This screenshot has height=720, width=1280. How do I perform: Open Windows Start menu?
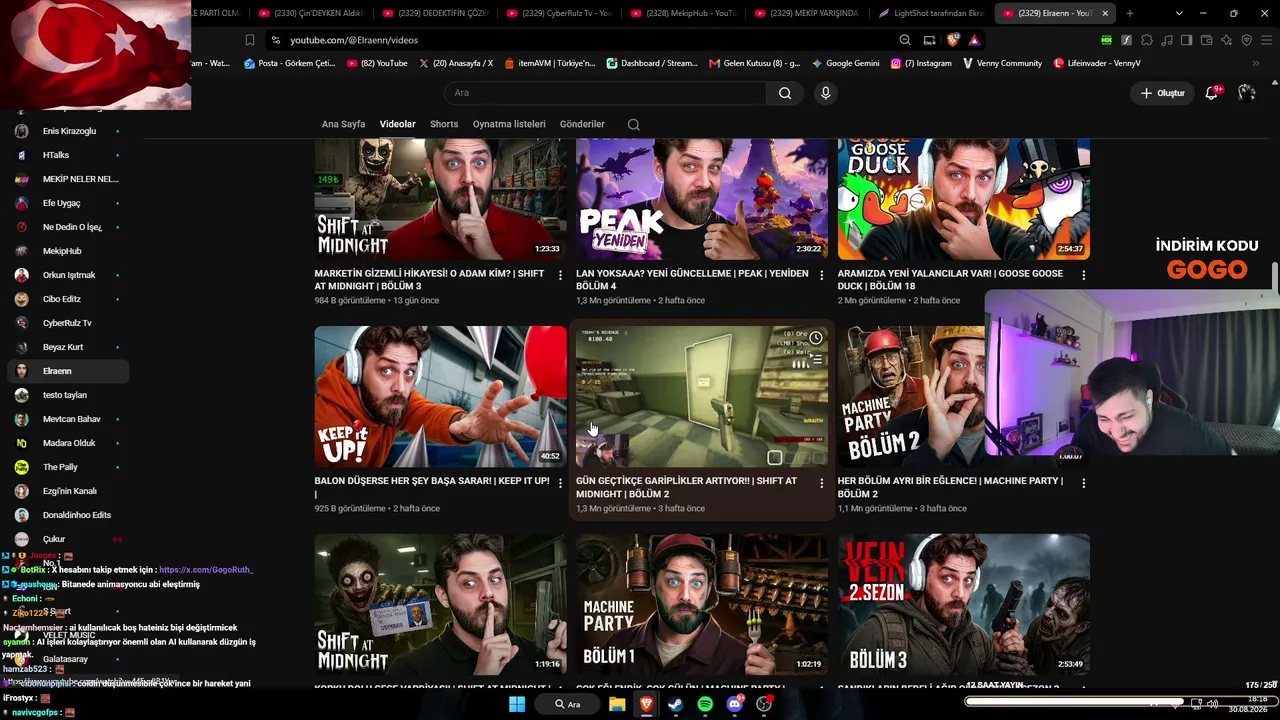517,704
